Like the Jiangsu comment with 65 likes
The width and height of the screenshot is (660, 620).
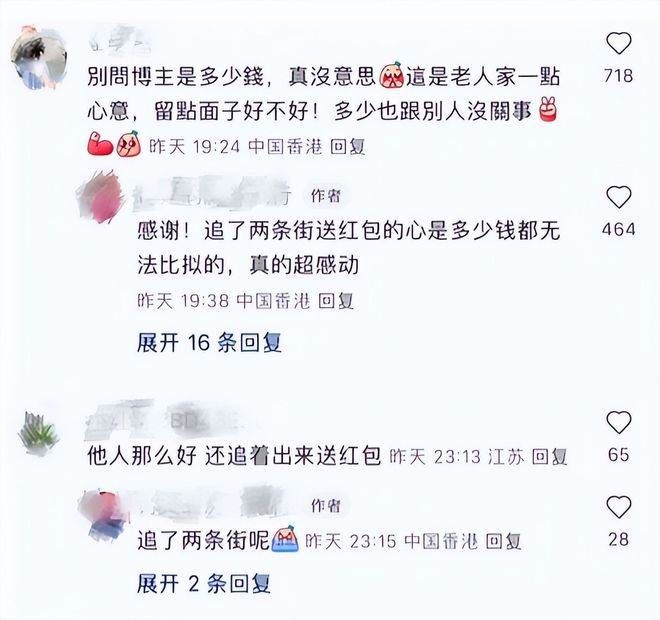(x=619, y=422)
